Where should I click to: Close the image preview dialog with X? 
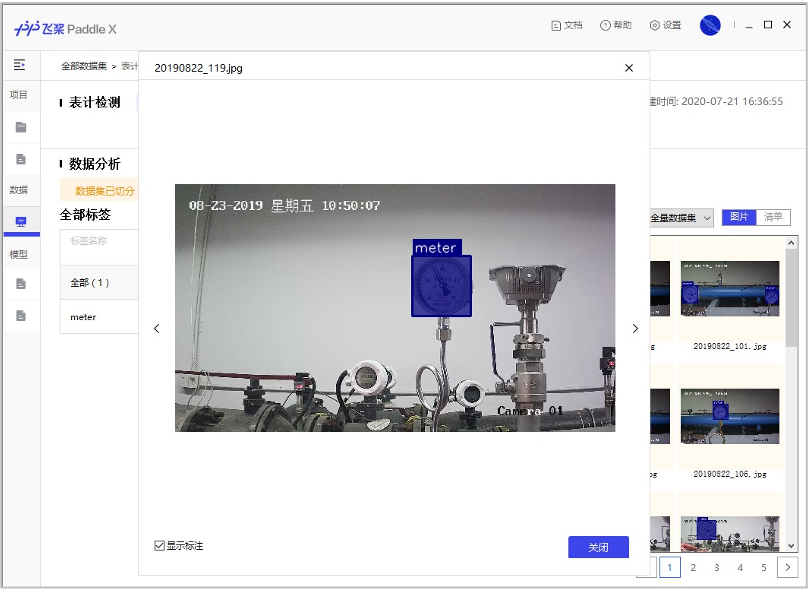point(629,68)
